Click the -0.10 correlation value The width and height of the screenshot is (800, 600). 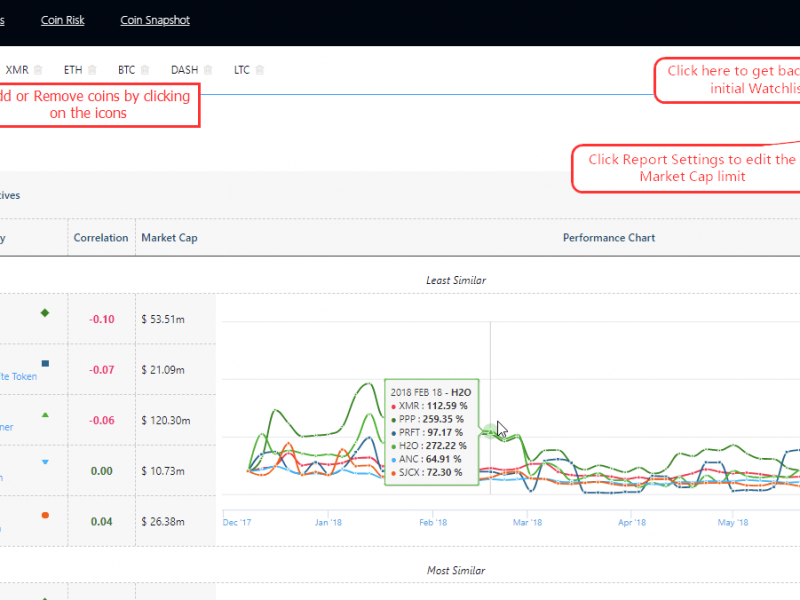pyautogui.click(x=101, y=320)
